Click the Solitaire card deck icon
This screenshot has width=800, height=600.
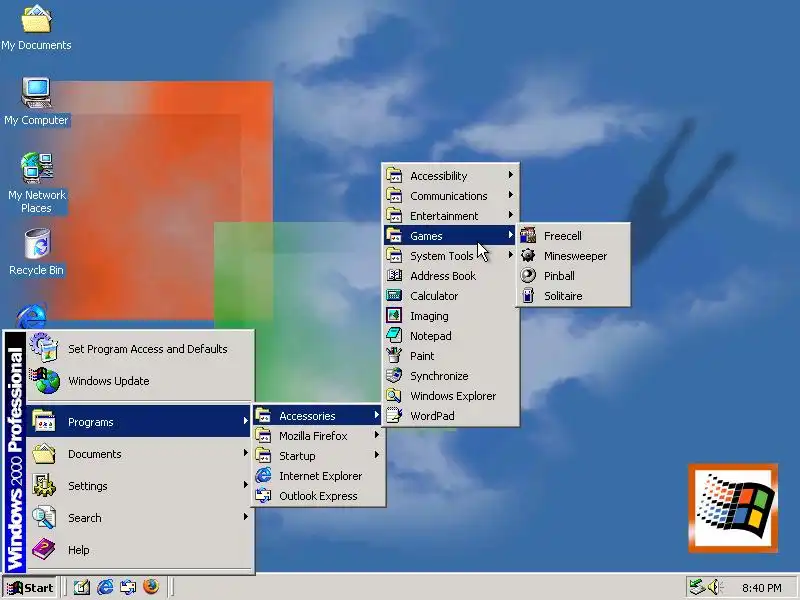pos(528,295)
